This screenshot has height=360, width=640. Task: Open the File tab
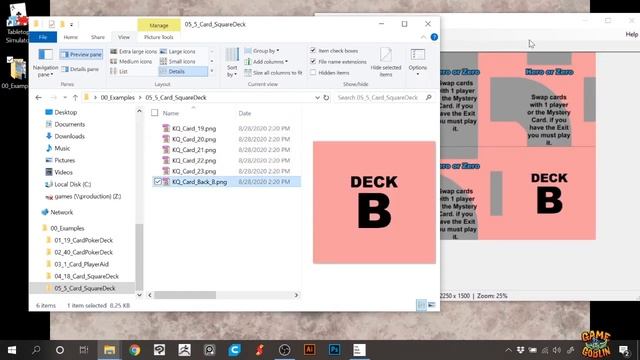(x=43, y=37)
